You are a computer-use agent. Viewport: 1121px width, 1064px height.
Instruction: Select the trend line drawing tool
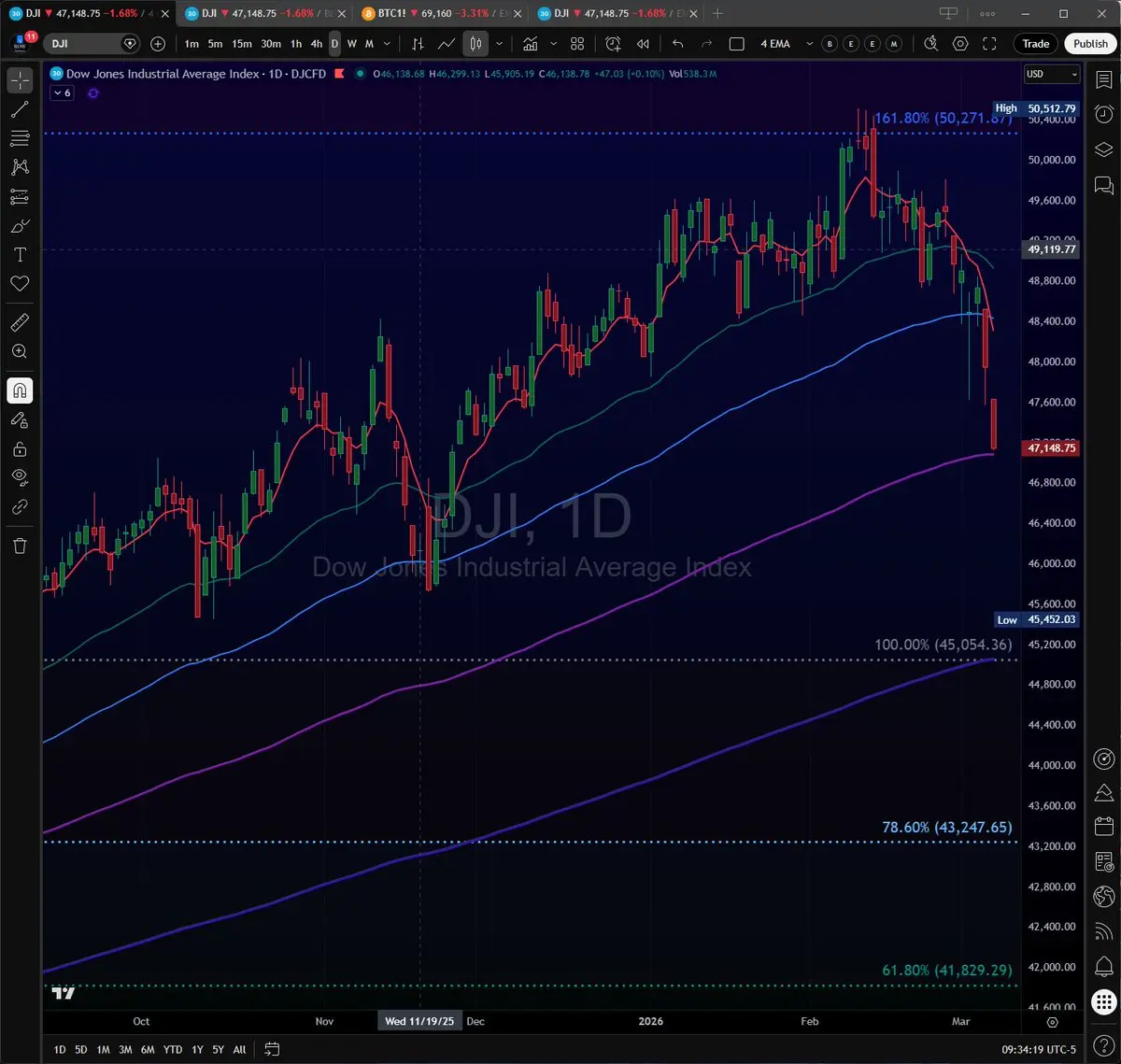click(20, 109)
